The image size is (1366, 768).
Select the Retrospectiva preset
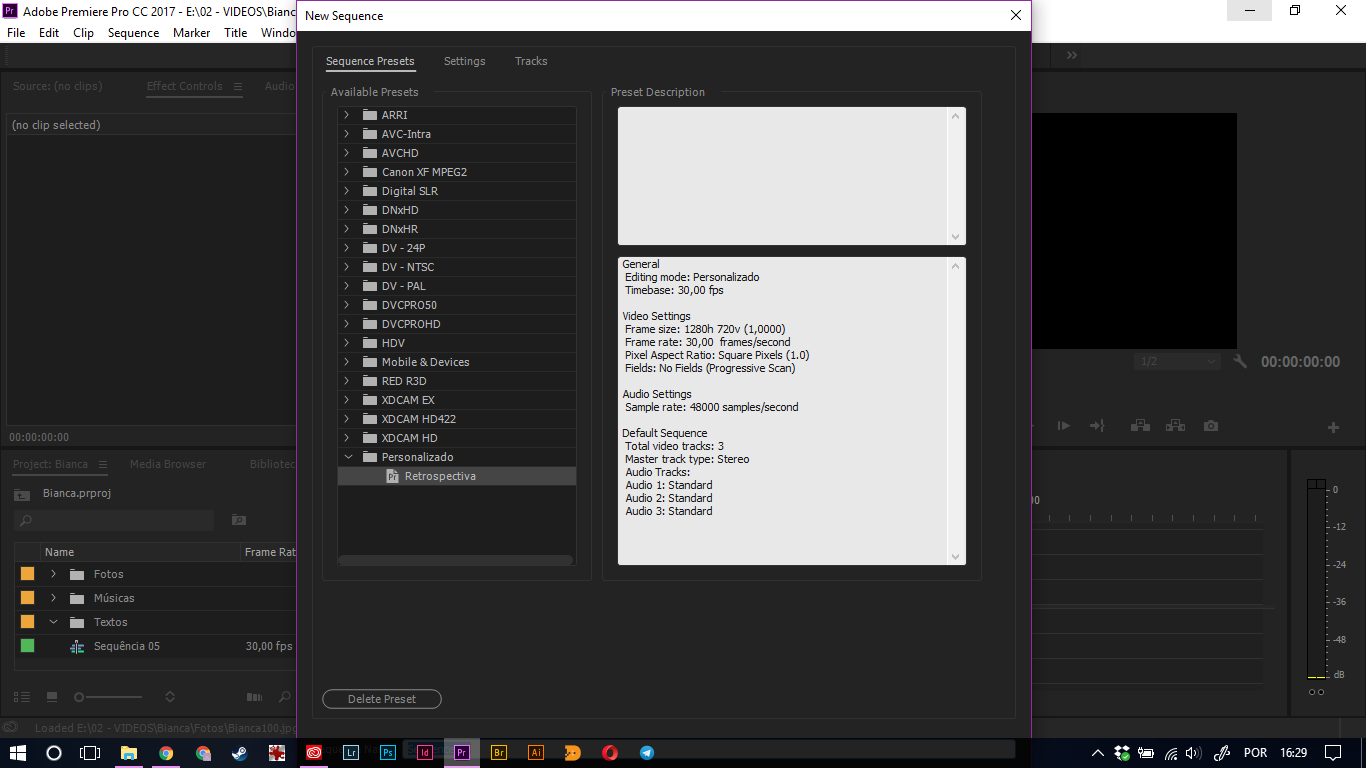pyautogui.click(x=457, y=476)
